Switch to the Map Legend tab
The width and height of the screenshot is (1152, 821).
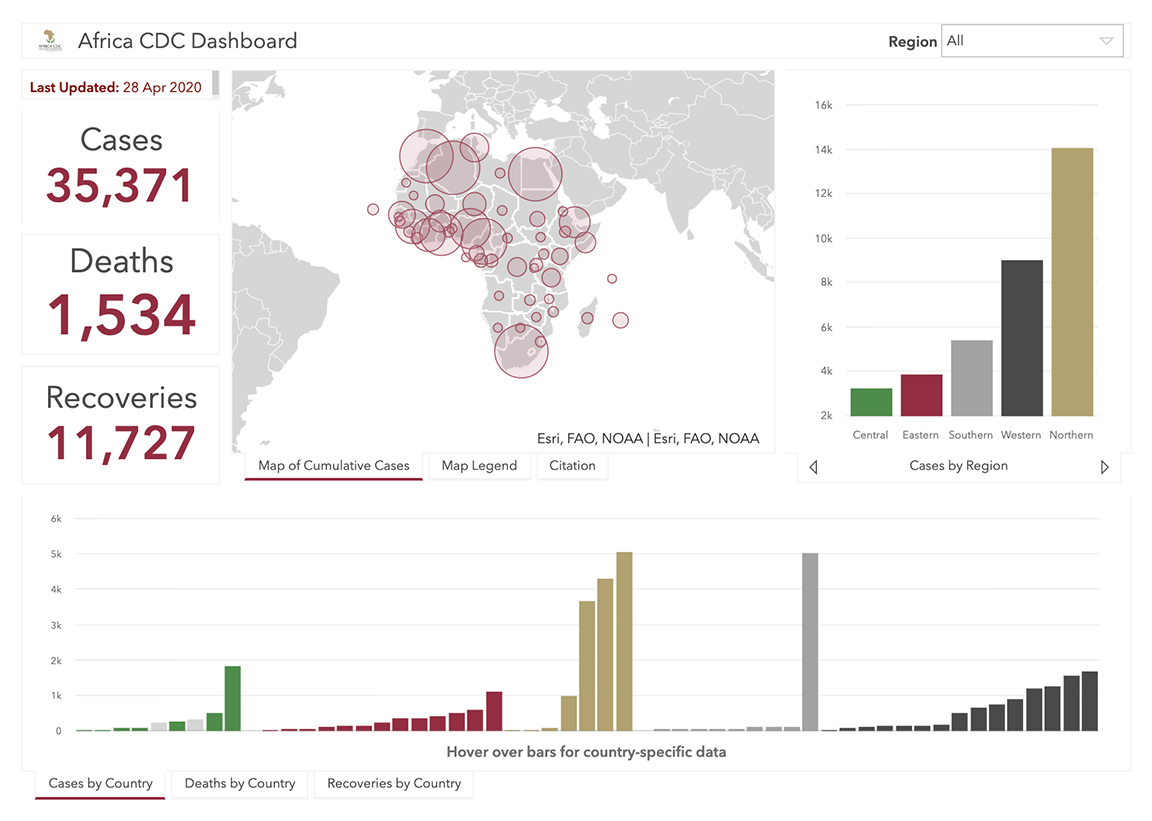pos(479,465)
